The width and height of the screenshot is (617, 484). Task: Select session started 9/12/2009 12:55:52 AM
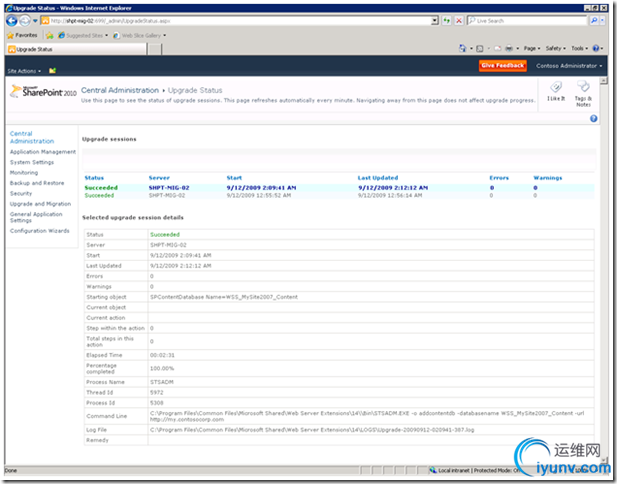click(x=339, y=195)
